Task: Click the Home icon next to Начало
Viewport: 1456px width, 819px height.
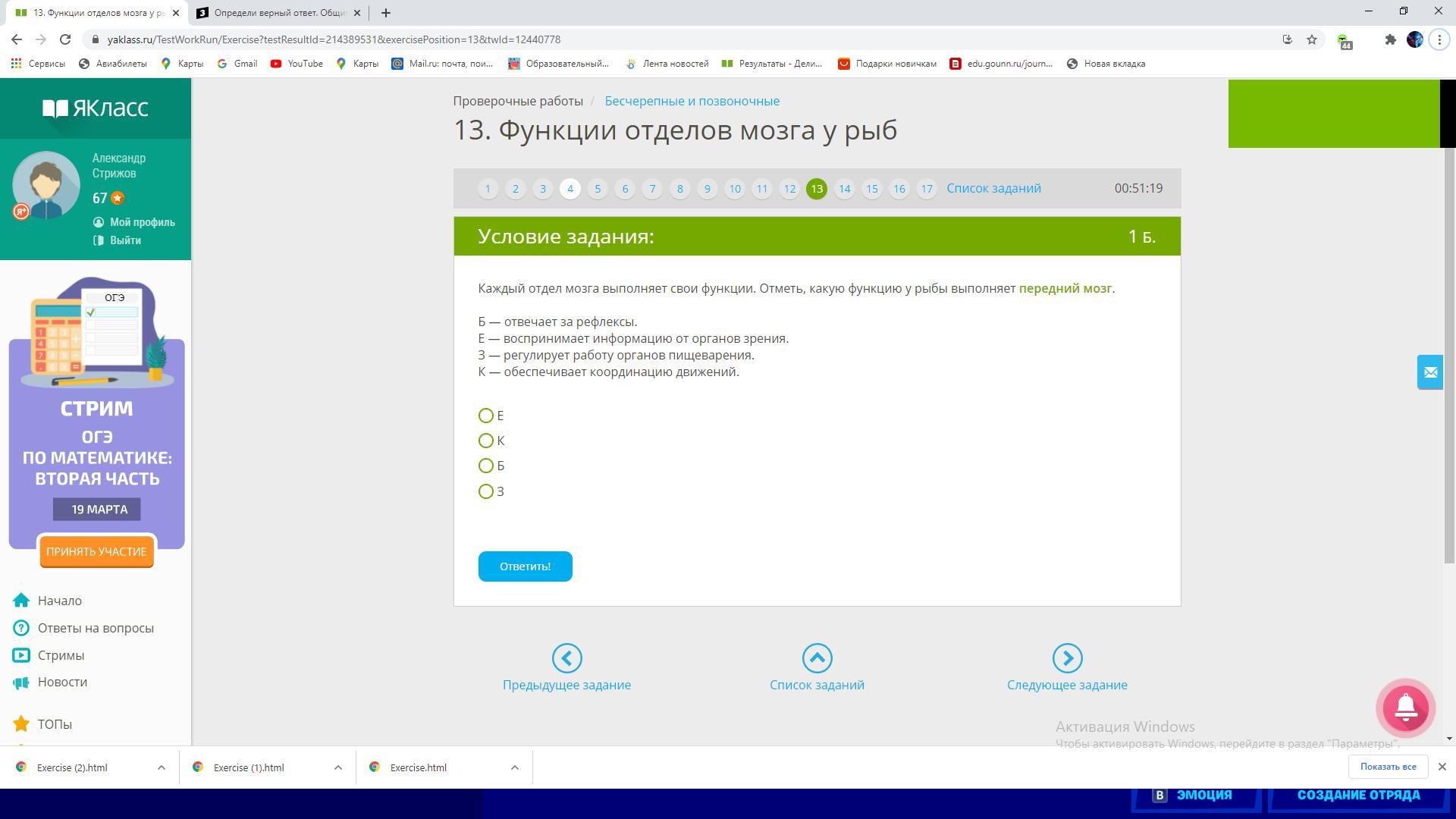Action: pyautogui.click(x=21, y=601)
